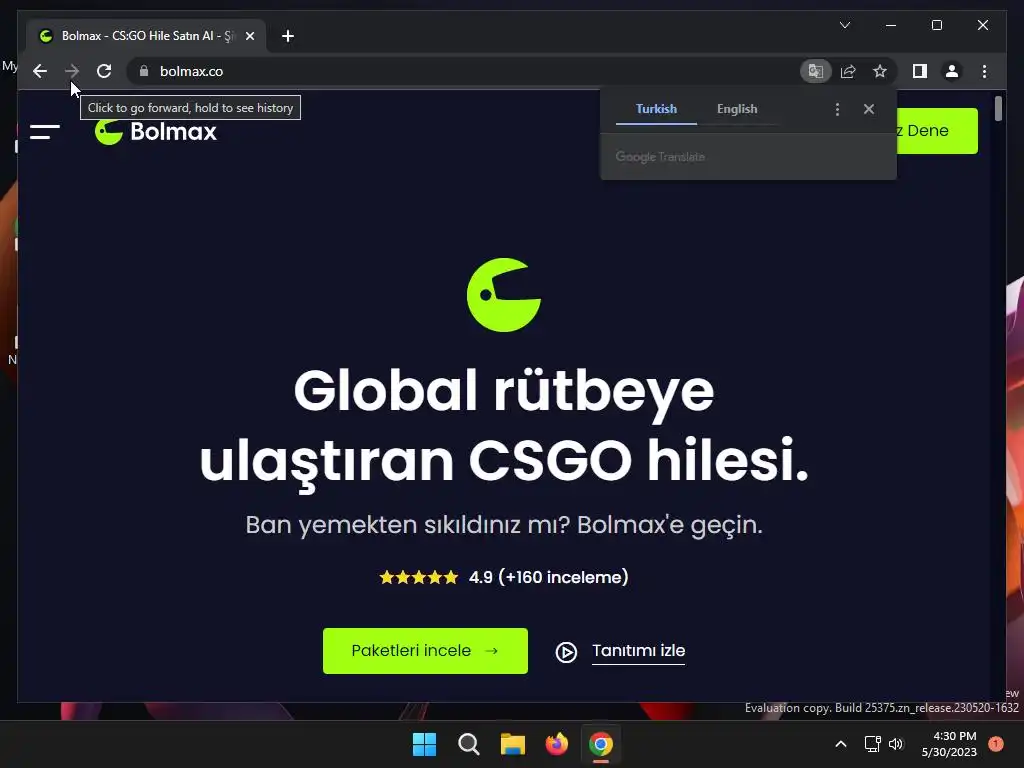This screenshot has width=1024, height=768.
Task: Open volume control tray icon
Action: 895,744
